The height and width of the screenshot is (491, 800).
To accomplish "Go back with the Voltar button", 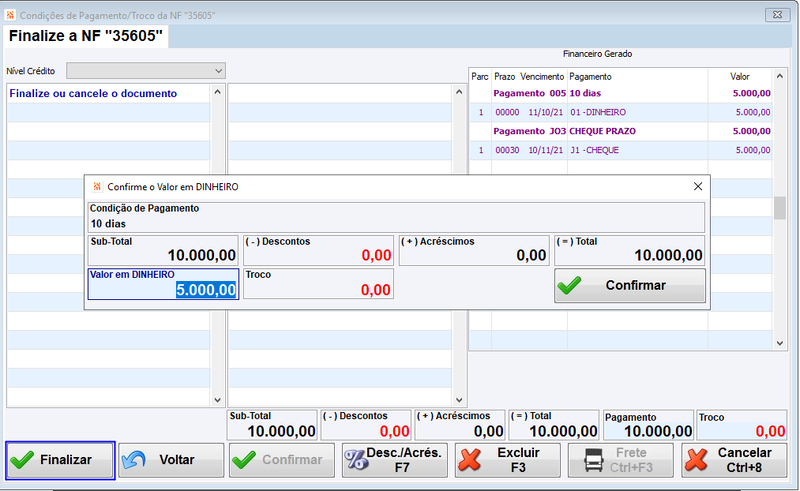I will [171, 460].
